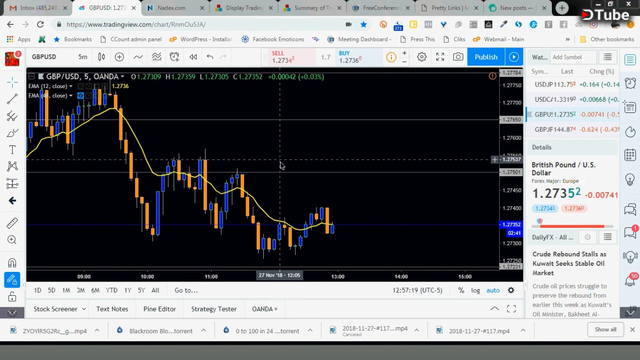Take a chart snapshot with camera icon
640x360 pixels.
point(458,57)
